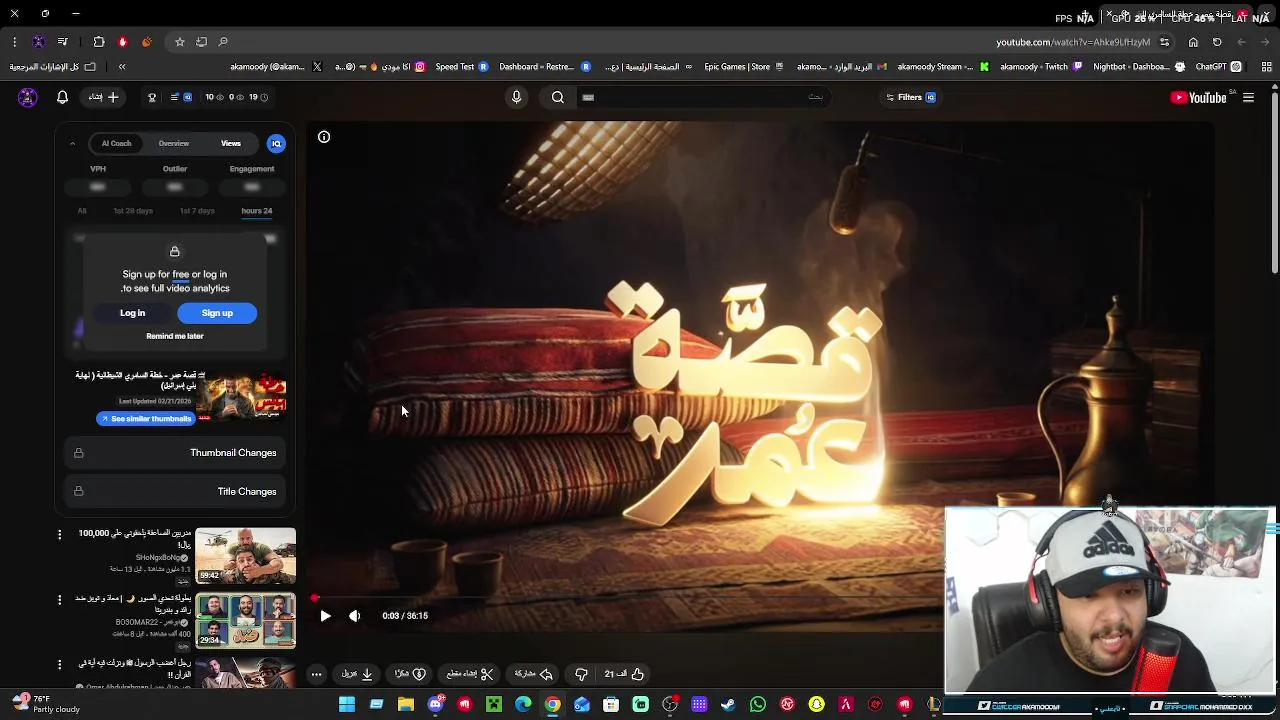Screen dimensions: 1280x720
Task: Open options menu for the 100,000 video
Action: pos(59,535)
